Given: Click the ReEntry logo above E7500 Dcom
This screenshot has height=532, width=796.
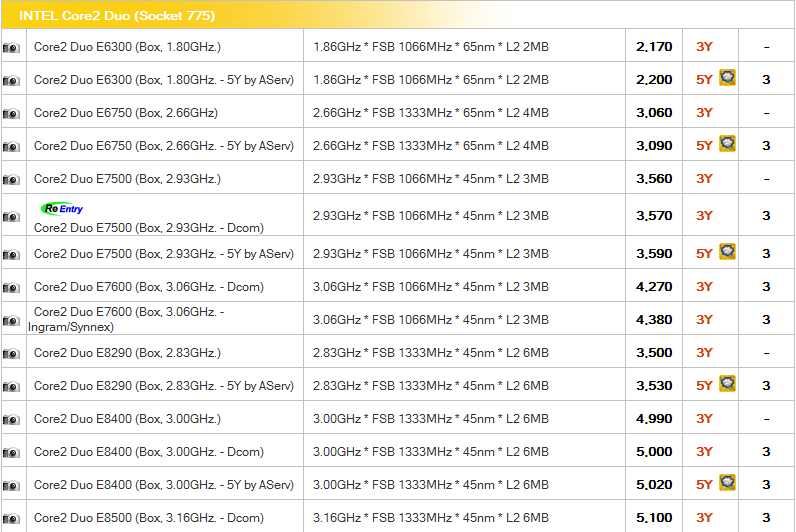Looking at the screenshot, I should [62, 209].
